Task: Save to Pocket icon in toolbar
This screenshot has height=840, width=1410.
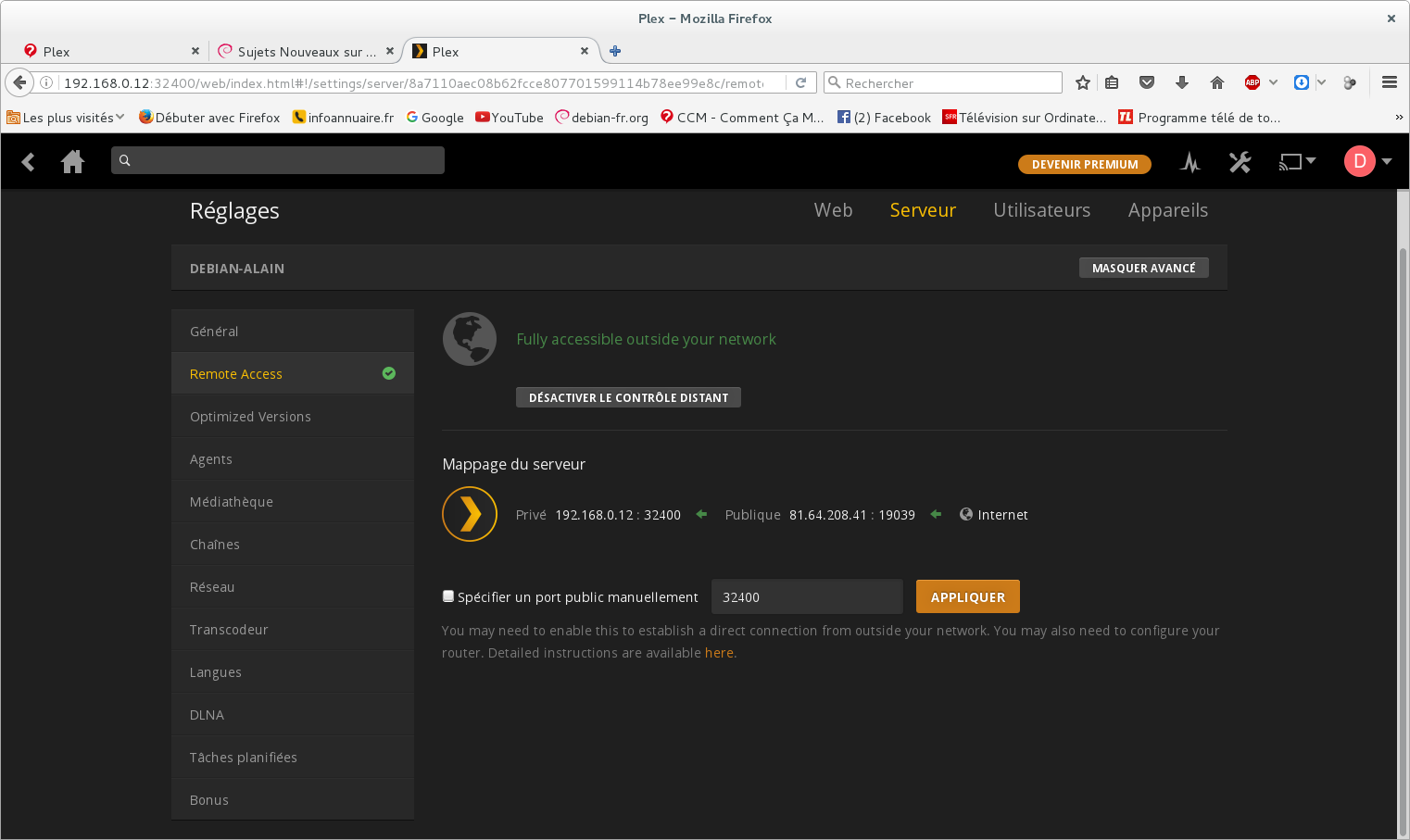Action: [1147, 82]
